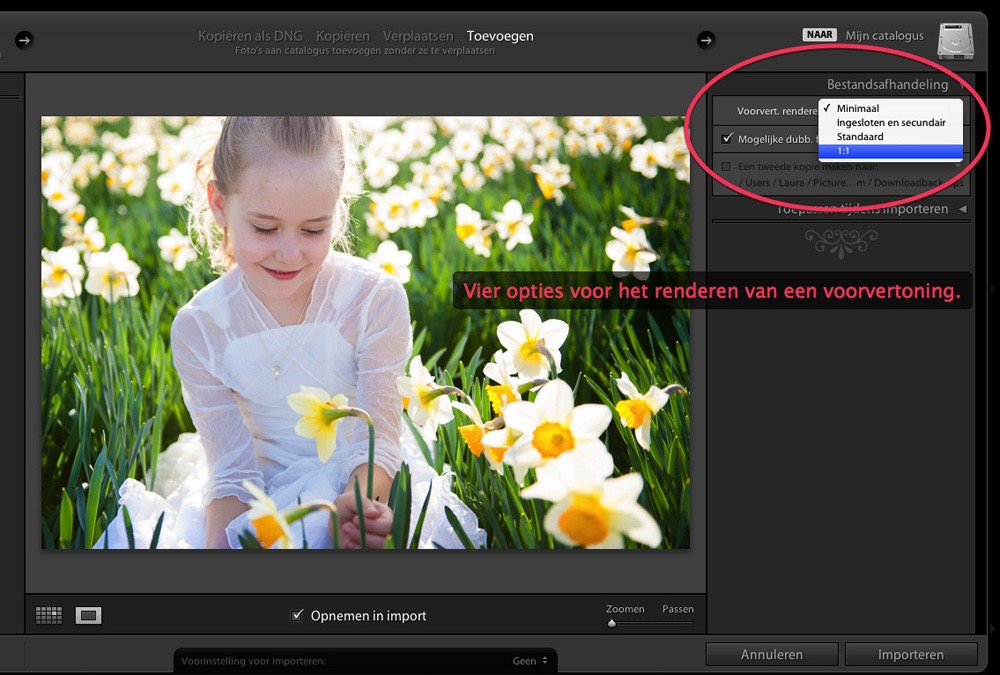
Task: Select the grid view icon
Action: tap(48, 615)
